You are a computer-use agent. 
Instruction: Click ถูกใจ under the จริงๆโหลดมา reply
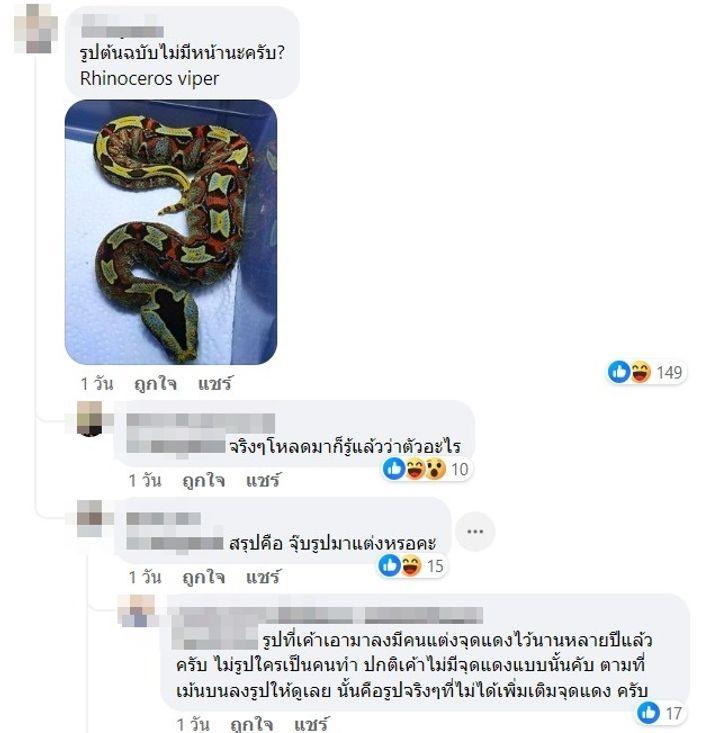pos(203,481)
